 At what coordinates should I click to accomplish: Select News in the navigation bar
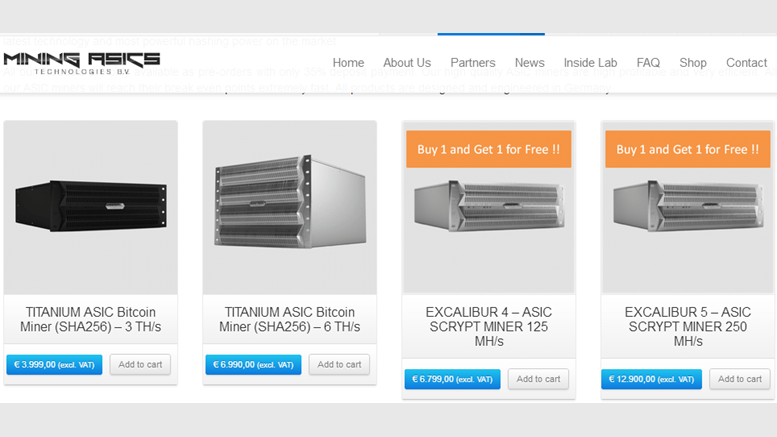tap(530, 63)
